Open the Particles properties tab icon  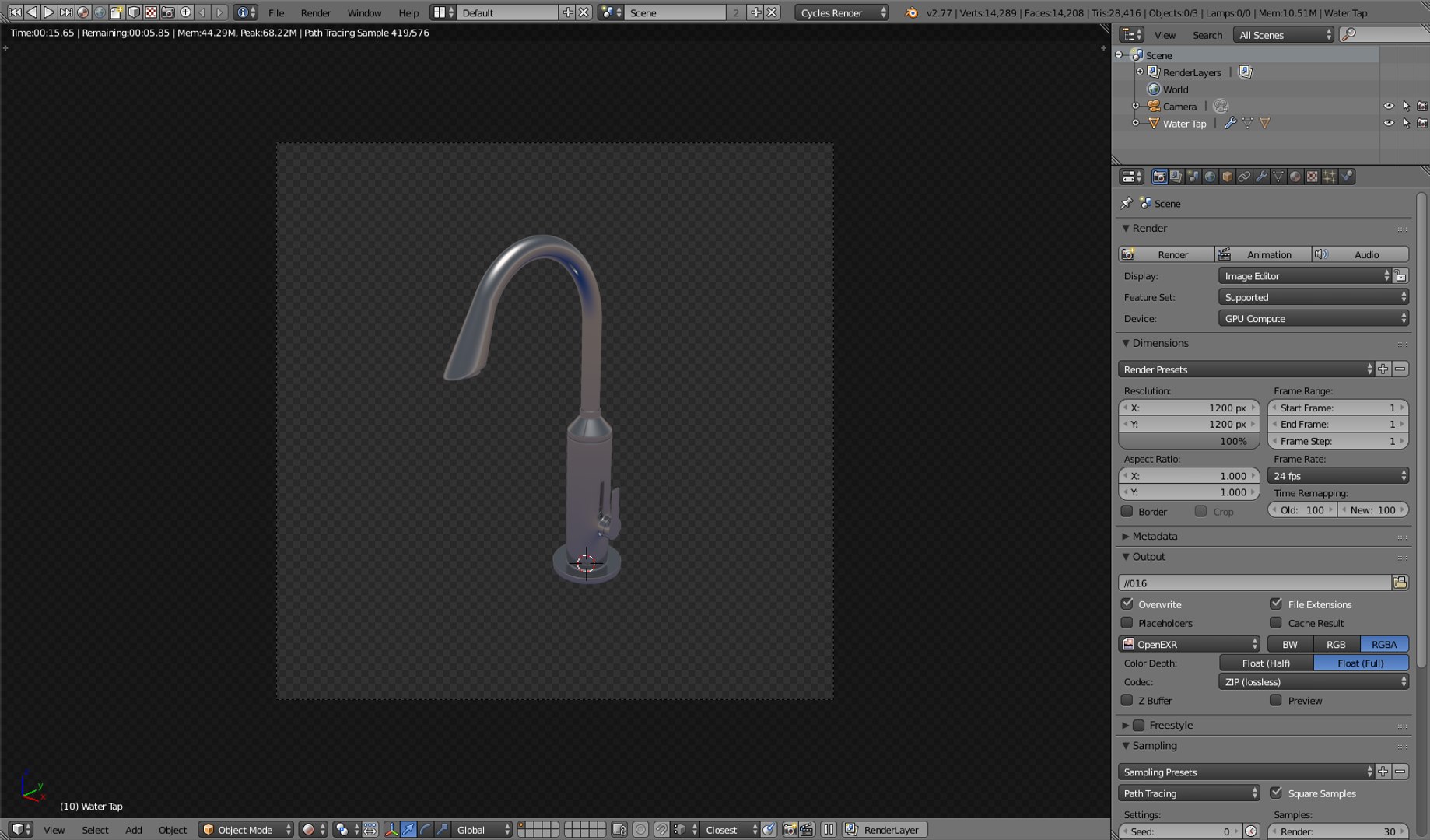point(1330,177)
